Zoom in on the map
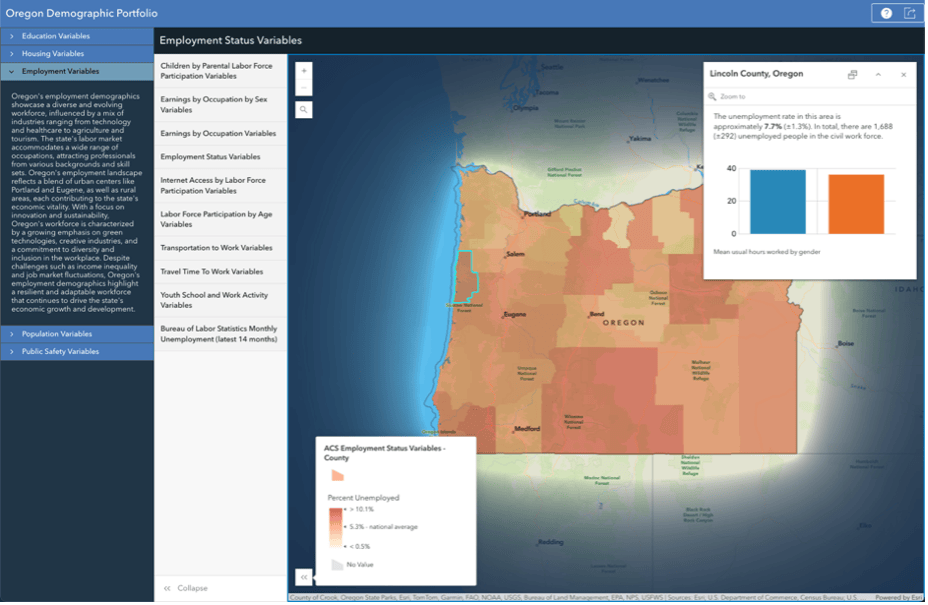The height and width of the screenshot is (605, 928). pos(304,71)
